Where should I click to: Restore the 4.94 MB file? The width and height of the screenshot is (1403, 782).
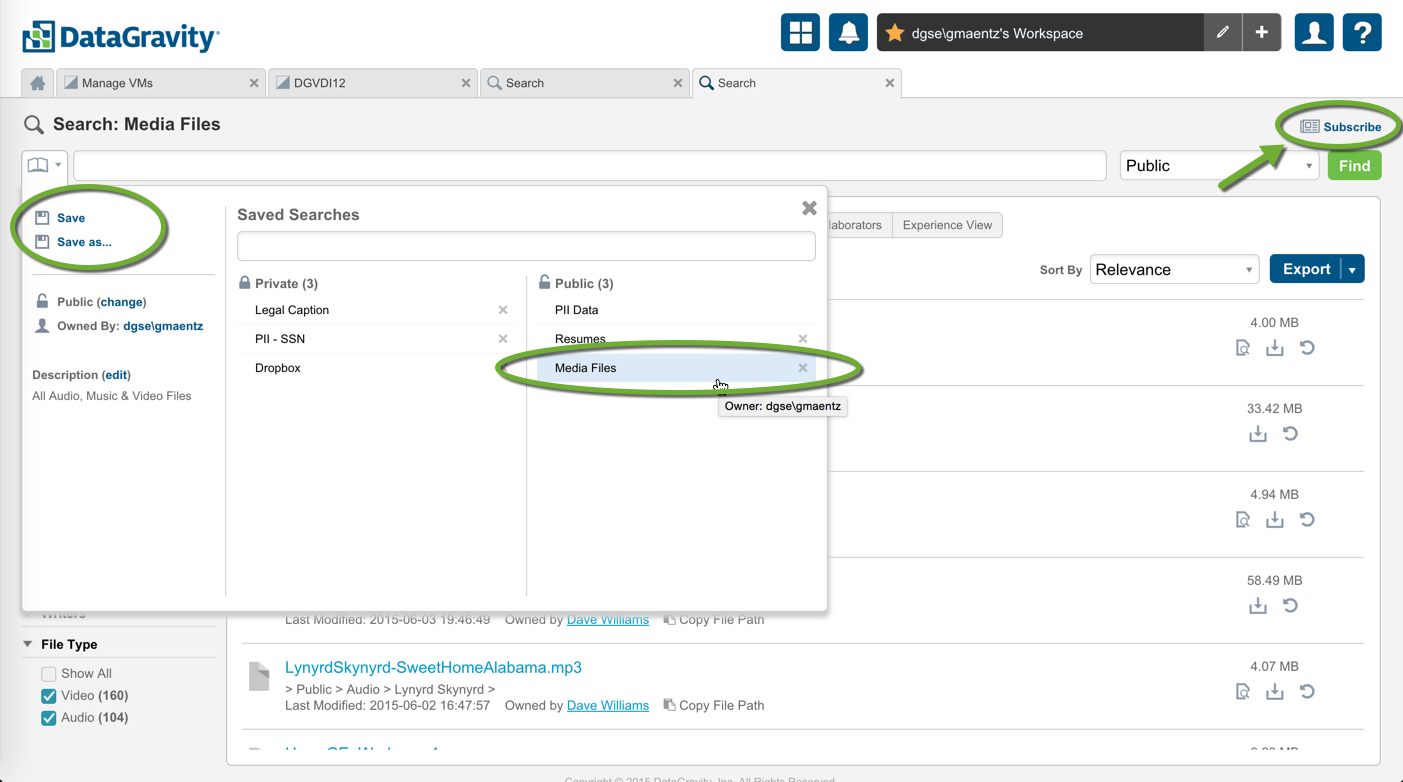coord(1306,520)
